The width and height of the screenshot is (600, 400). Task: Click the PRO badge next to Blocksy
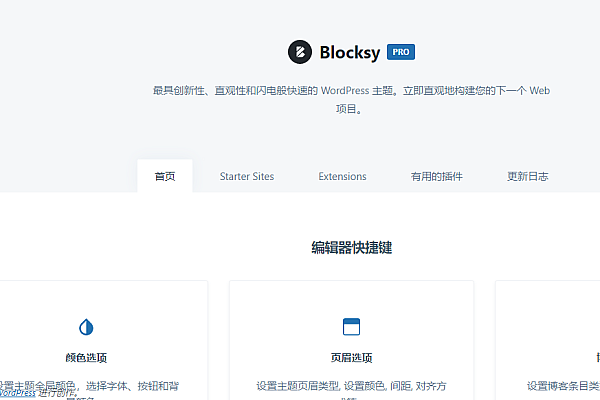pos(401,52)
